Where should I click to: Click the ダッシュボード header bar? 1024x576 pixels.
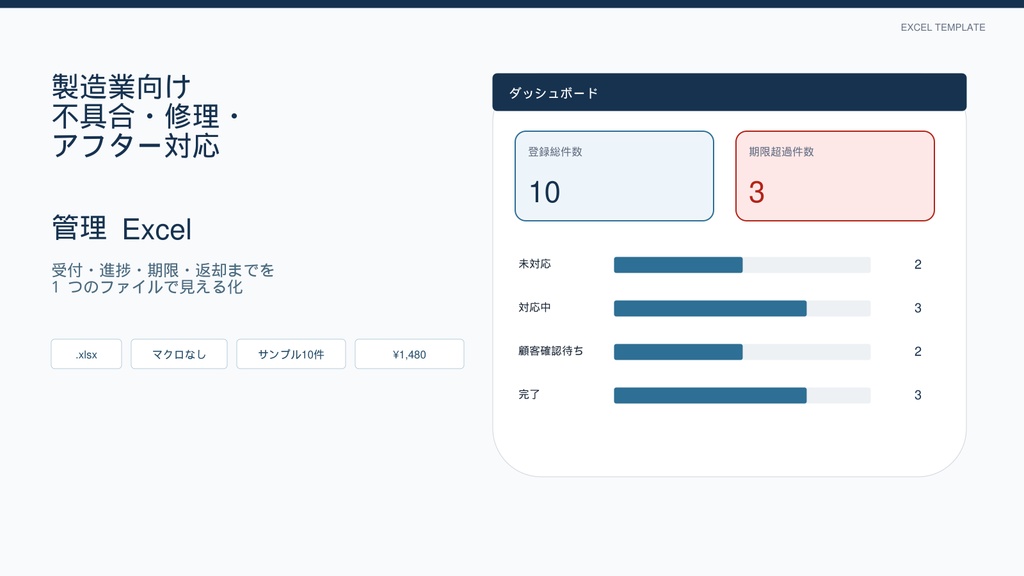click(729, 92)
